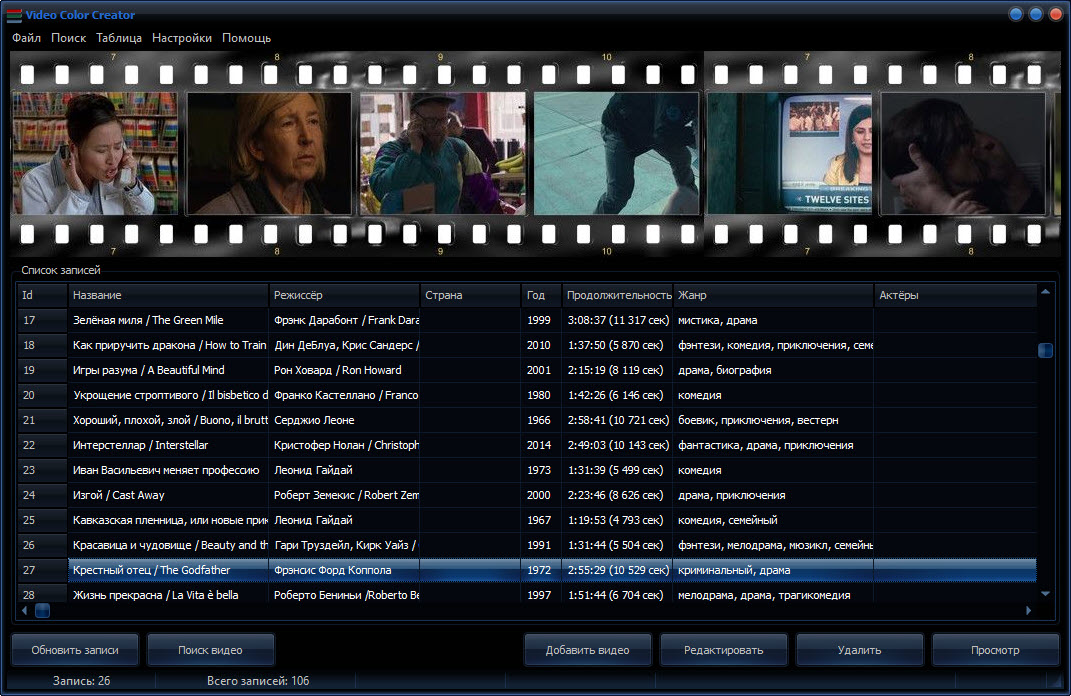Select thumbnail of woman on two phones
1071x696 pixels.
tap(96, 154)
